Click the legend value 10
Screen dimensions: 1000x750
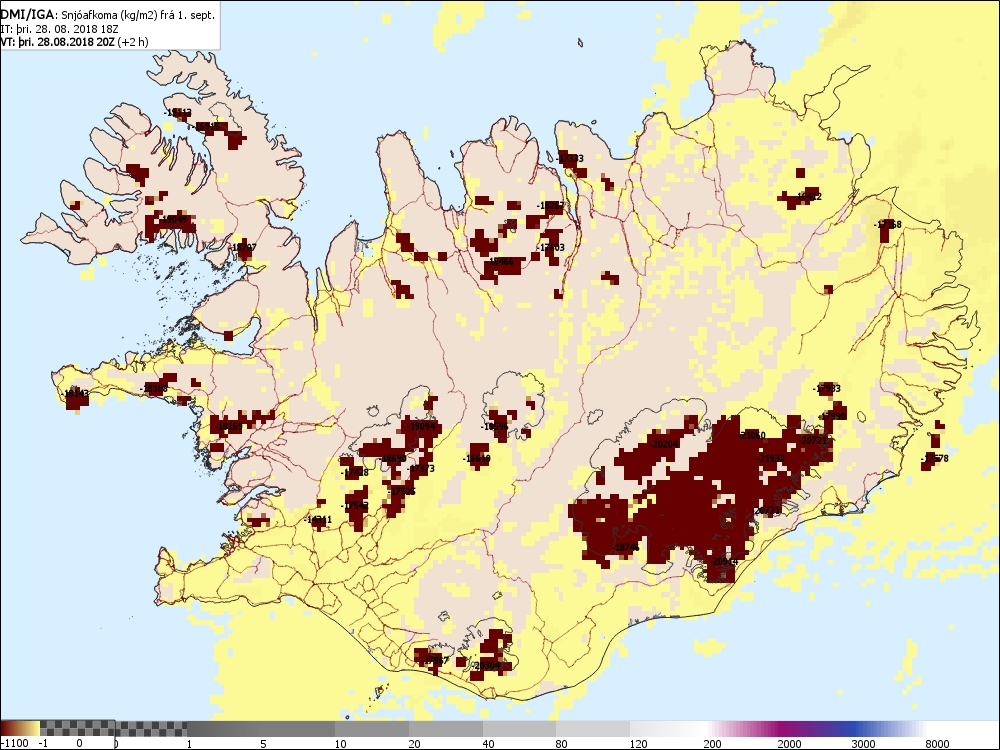(341, 743)
